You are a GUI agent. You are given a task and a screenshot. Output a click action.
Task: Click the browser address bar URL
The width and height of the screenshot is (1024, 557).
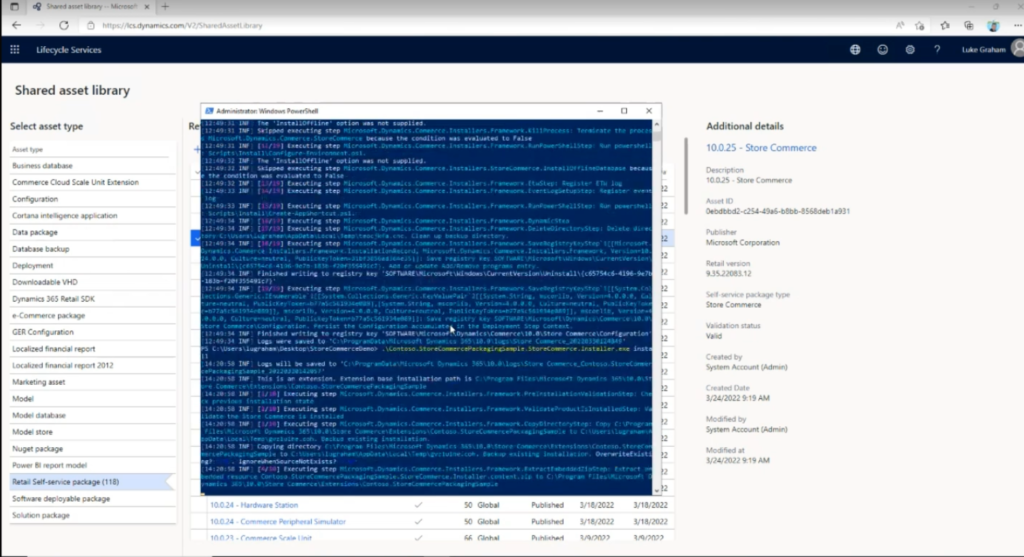[182, 25]
